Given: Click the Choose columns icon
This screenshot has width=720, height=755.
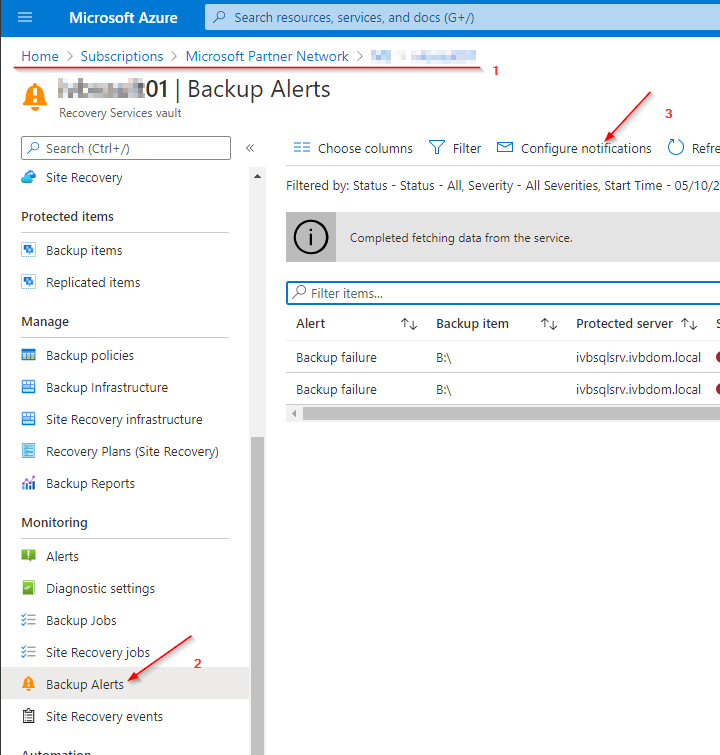Looking at the screenshot, I should tap(302, 147).
